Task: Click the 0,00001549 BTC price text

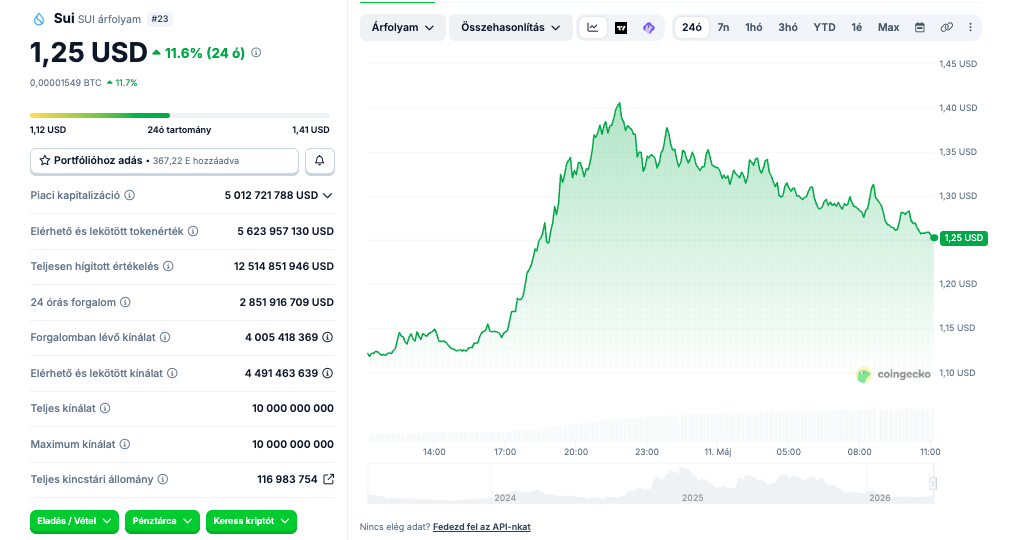Action: [65, 82]
